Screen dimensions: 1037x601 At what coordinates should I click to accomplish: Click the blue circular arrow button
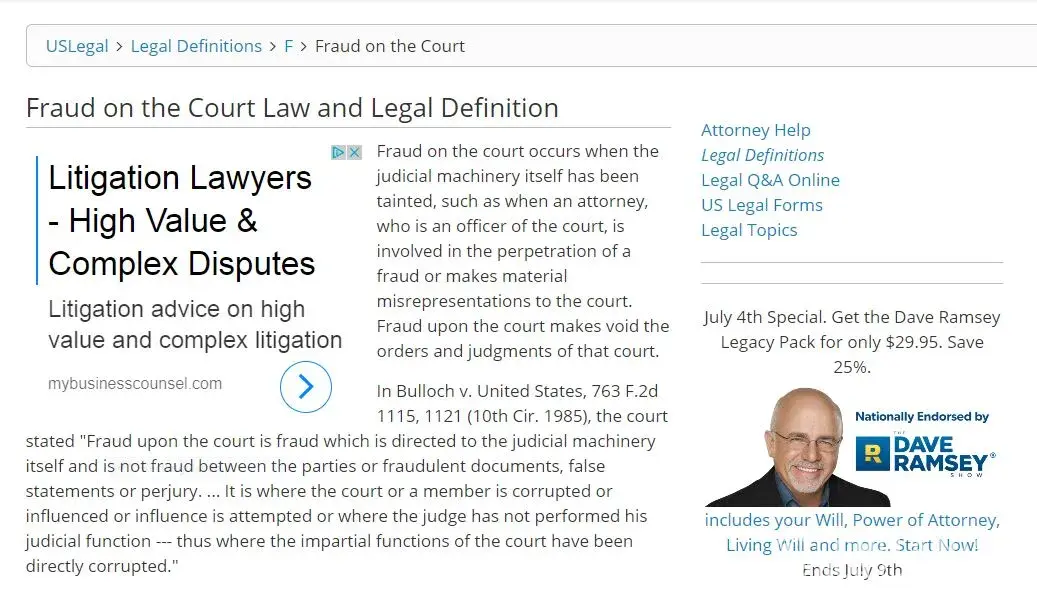(305, 386)
